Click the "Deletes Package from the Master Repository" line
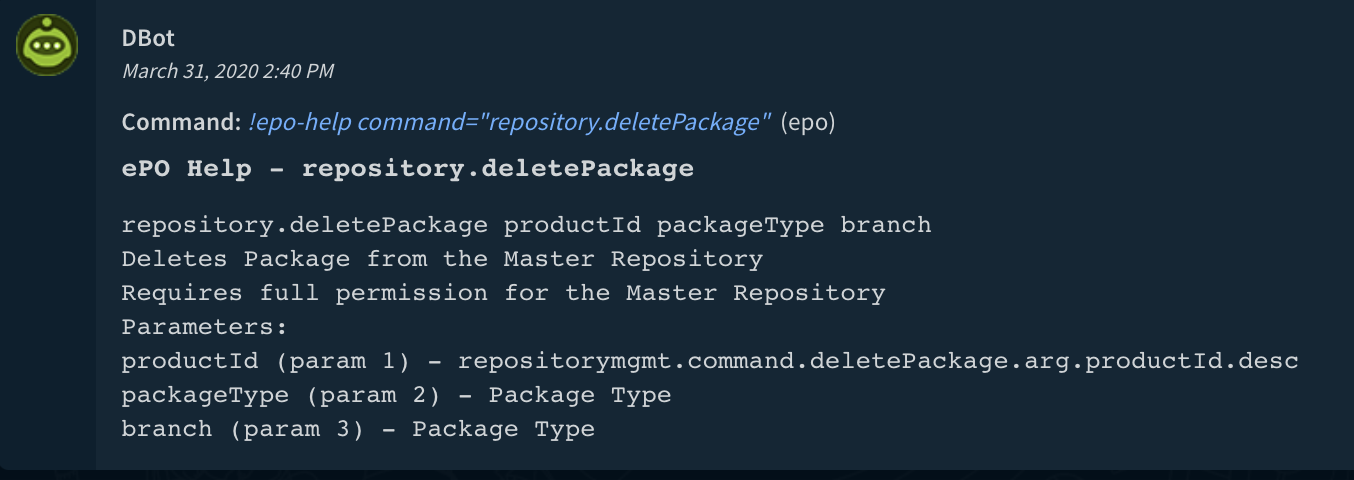 pyautogui.click(x=442, y=259)
